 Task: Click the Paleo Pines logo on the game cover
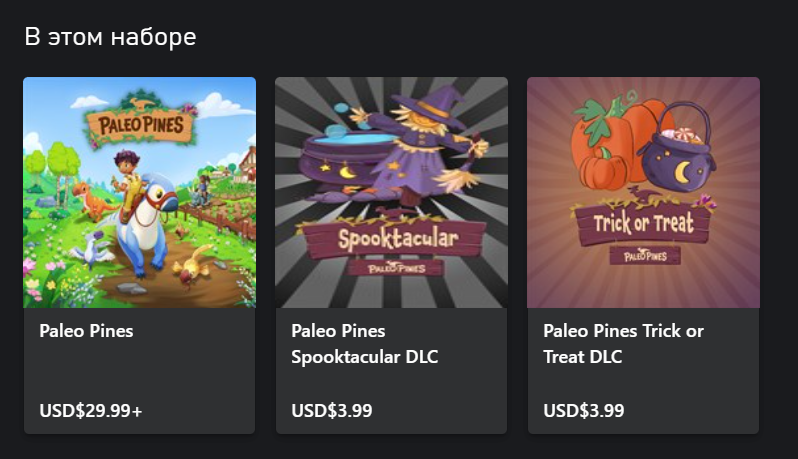click(x=141, y=124)
